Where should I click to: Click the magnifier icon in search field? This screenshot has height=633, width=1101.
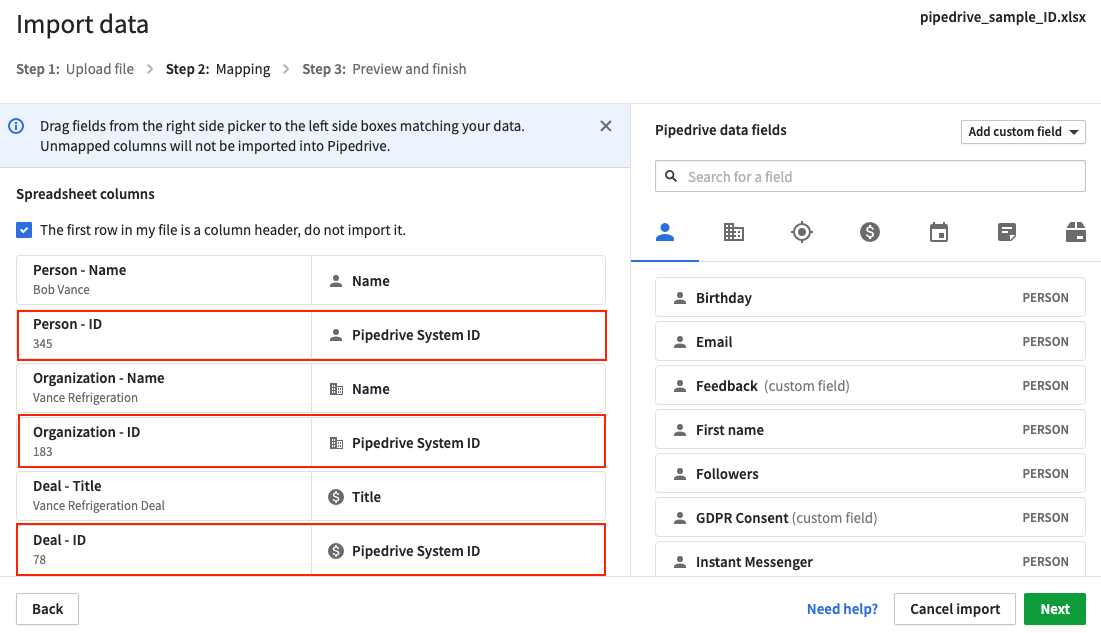click(671, 176)
